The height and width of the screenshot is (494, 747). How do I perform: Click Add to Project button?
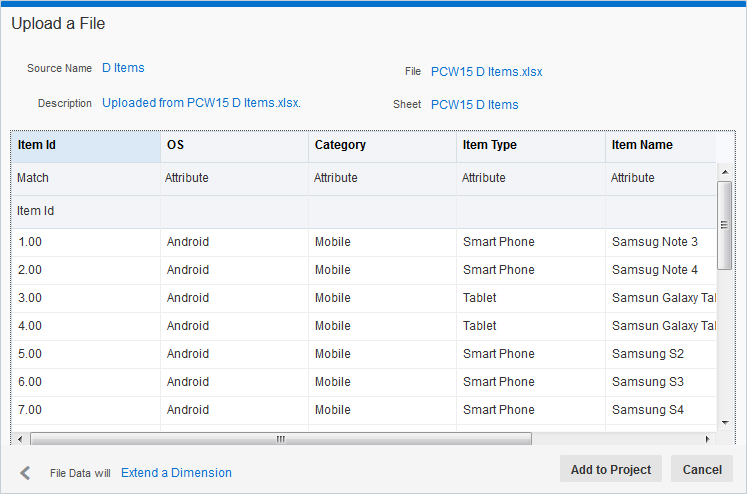pos(611,469)
